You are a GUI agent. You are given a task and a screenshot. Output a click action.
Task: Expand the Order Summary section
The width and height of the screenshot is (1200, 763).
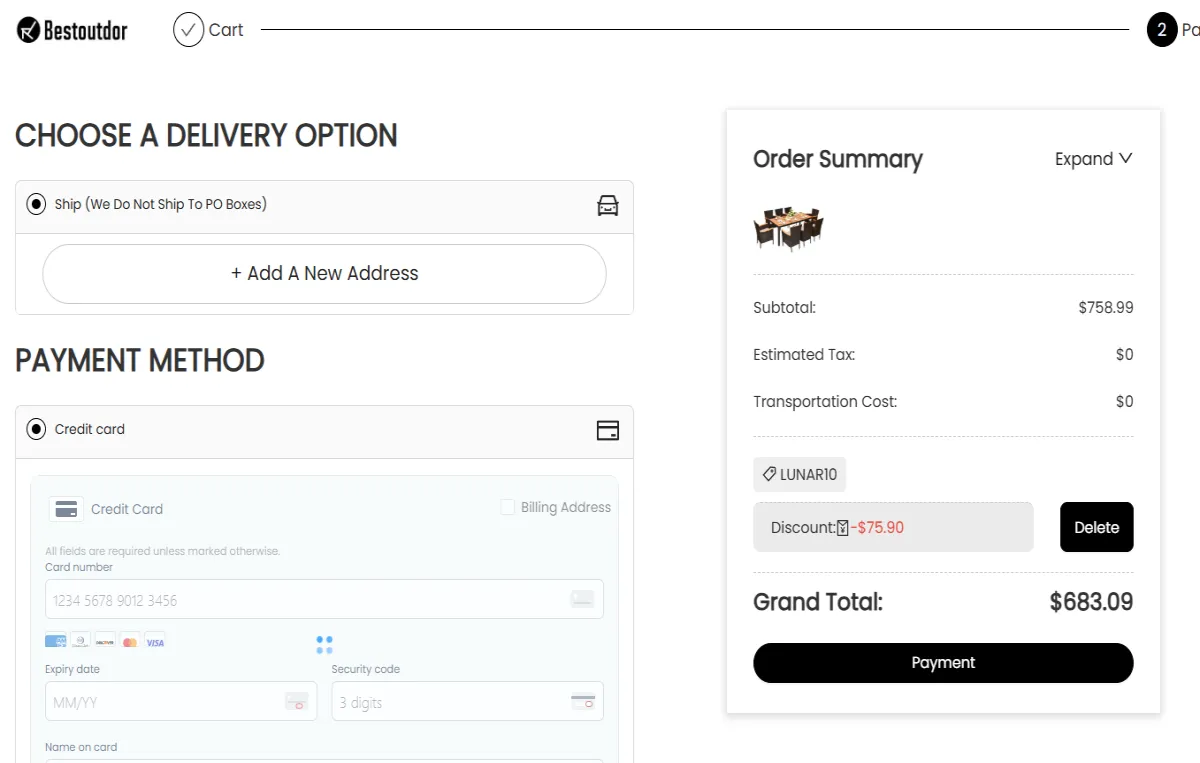tap(1093, 158)
